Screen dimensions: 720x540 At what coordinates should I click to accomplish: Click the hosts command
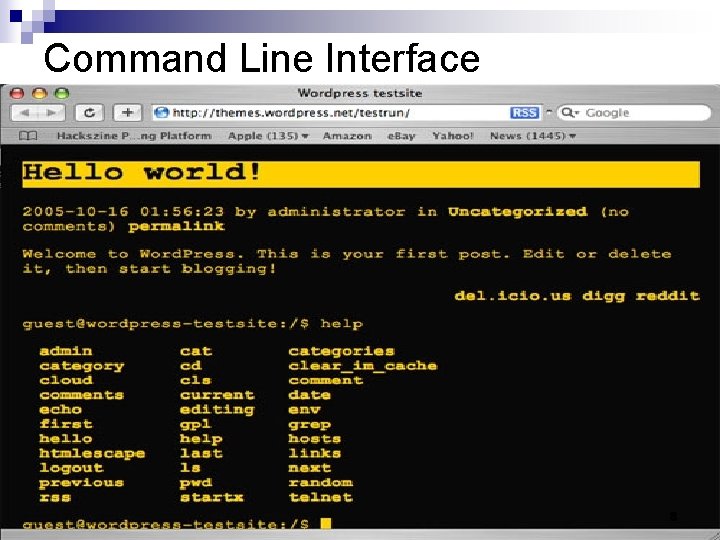pos(315,439)
